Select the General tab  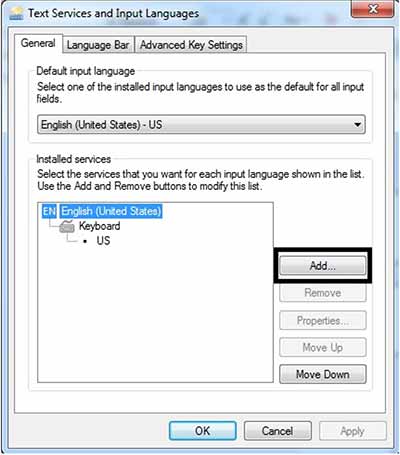pyautogui.click(x=38, y=43)
